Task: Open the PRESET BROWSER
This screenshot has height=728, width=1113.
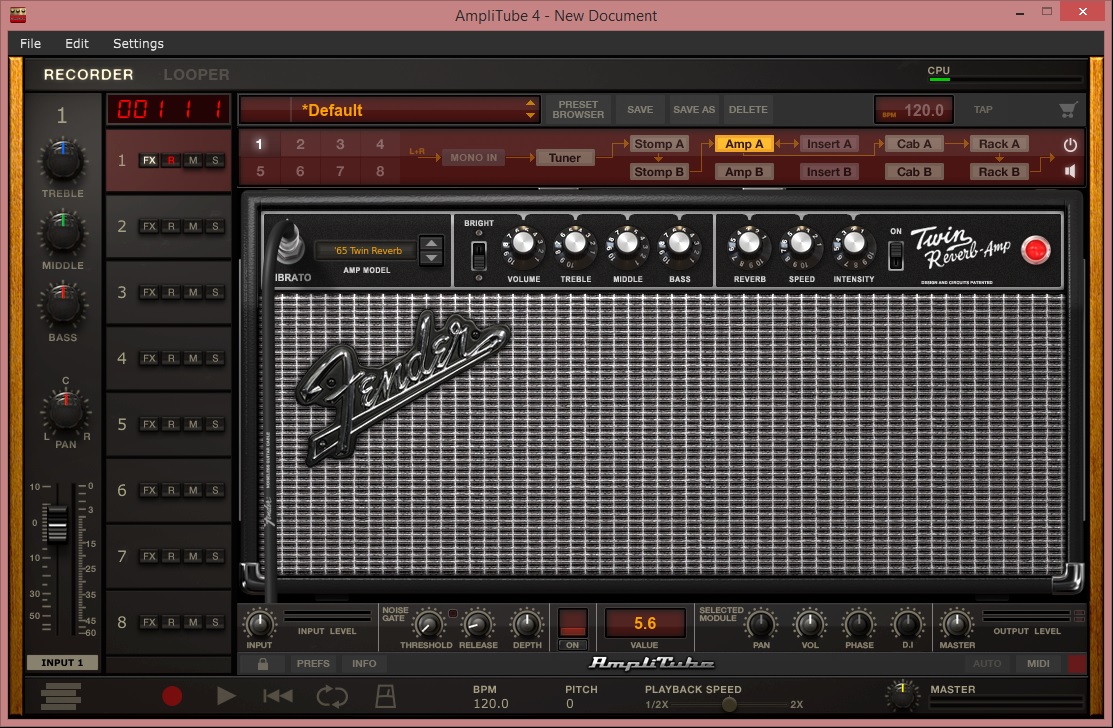Action: tap(578, 109)
